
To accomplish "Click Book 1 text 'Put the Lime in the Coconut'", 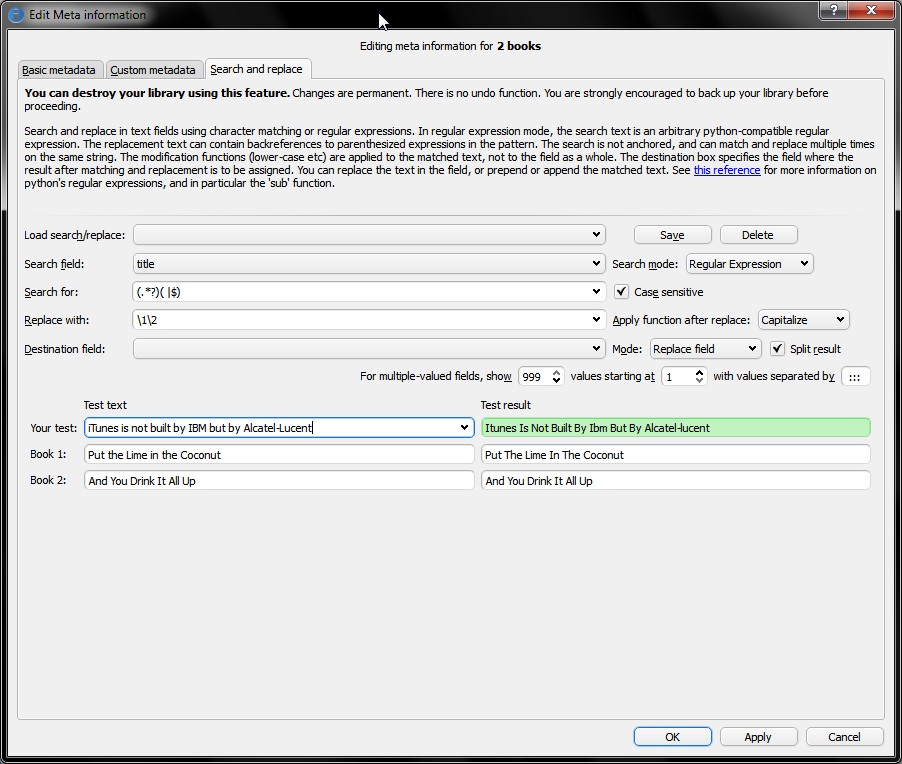I will click(x=279, y=454).
